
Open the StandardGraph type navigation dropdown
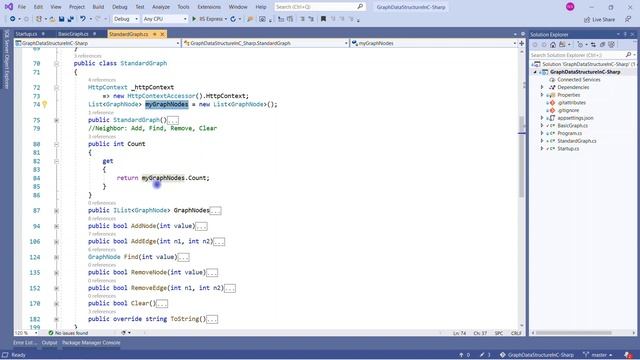click(265, 43)
